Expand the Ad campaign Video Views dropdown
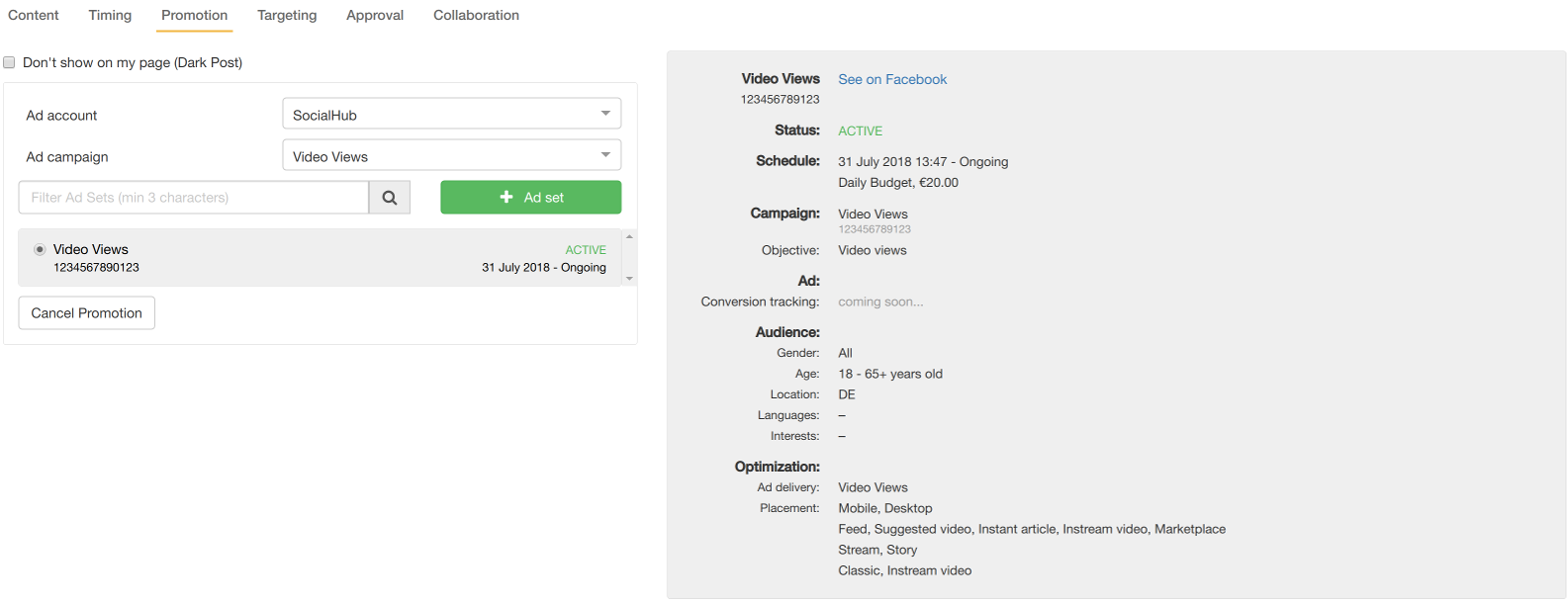 coord(451,156)
